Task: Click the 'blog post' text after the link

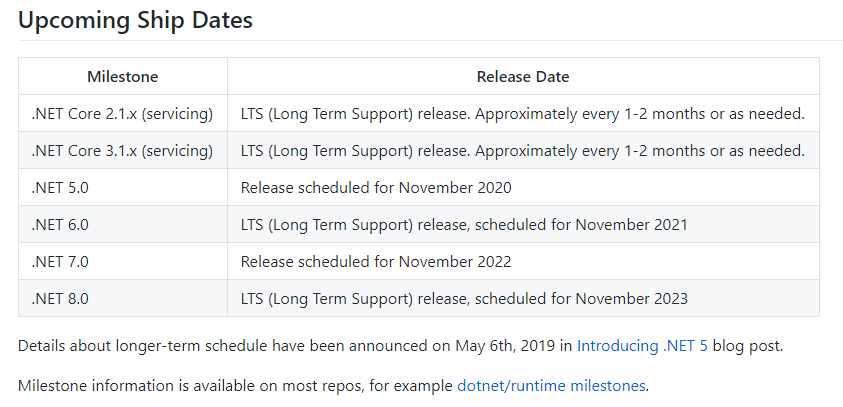Action: point(747,346)
